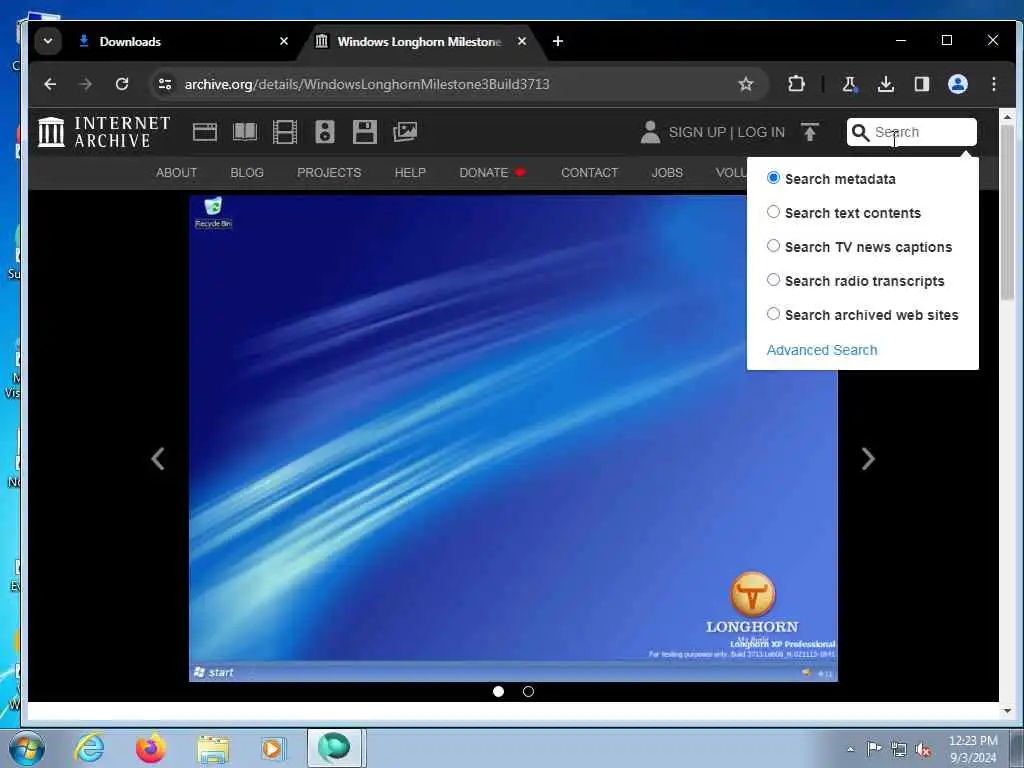This screenshot has width=1024, height=768.
Task: Show second carousel image dot
Action: click(x=528, y=691)
